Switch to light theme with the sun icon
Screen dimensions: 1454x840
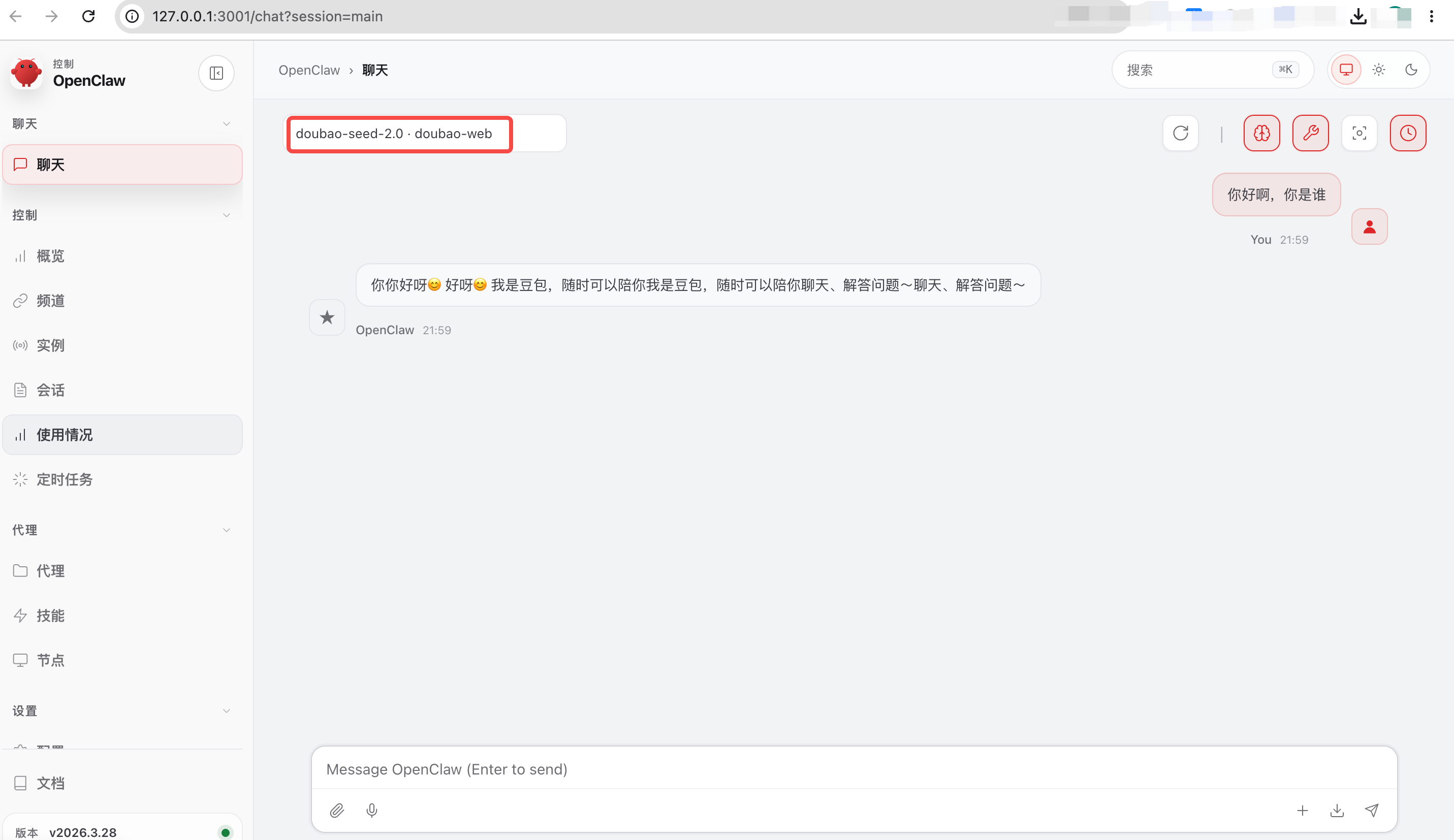1379,70
